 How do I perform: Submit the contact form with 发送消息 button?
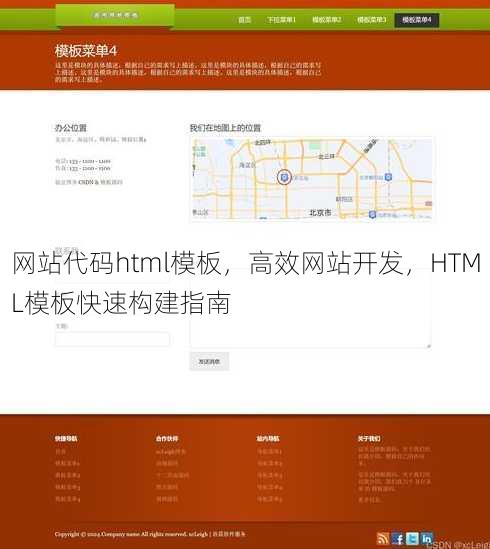point(209,361)
